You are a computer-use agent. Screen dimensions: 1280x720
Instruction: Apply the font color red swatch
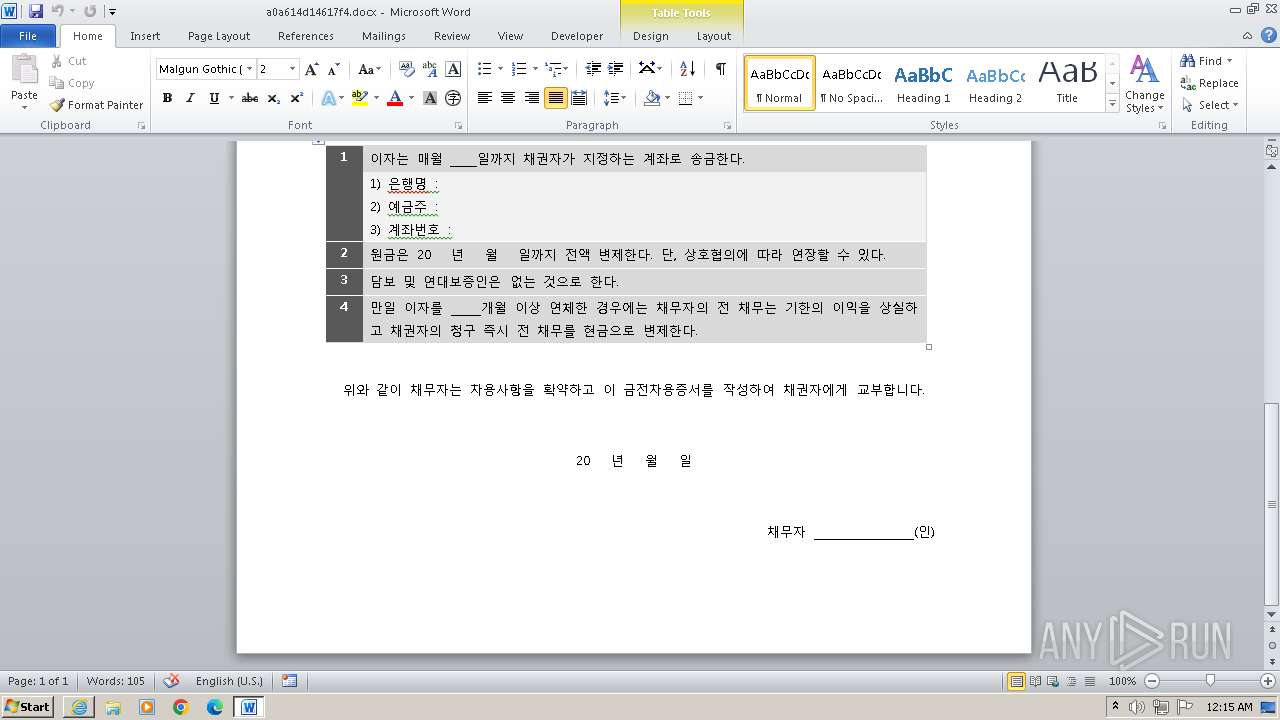[395, 98]
